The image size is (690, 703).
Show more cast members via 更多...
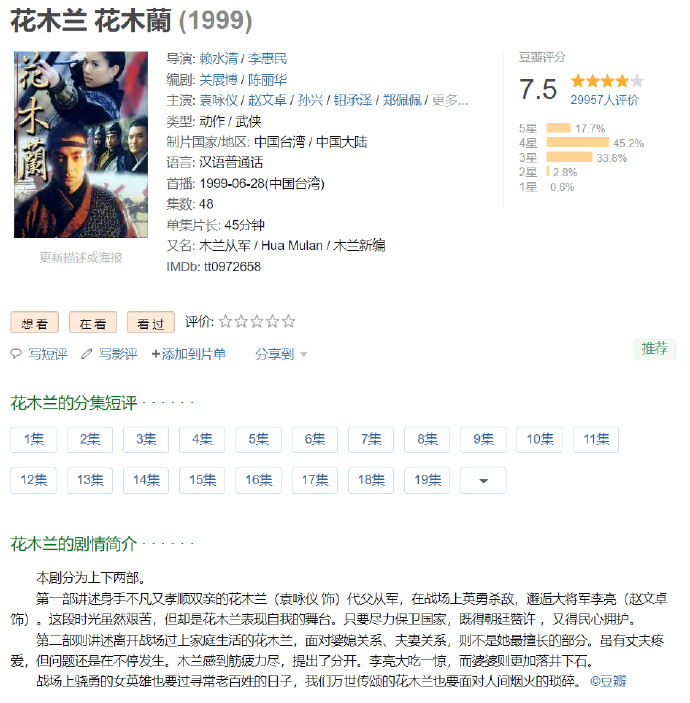click(x=448, y=100)
